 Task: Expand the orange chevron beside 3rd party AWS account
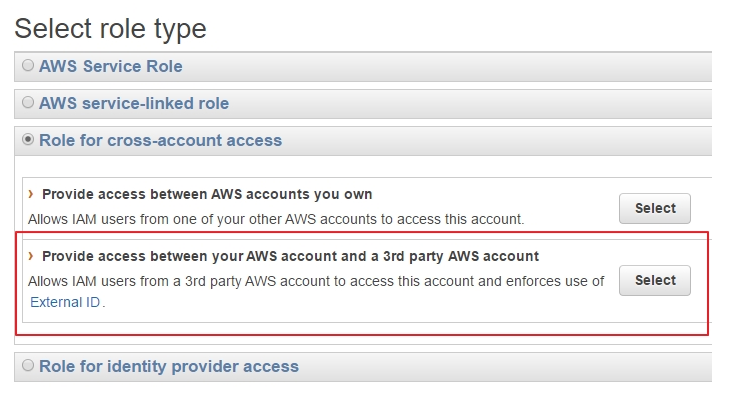tap(31, 255)
